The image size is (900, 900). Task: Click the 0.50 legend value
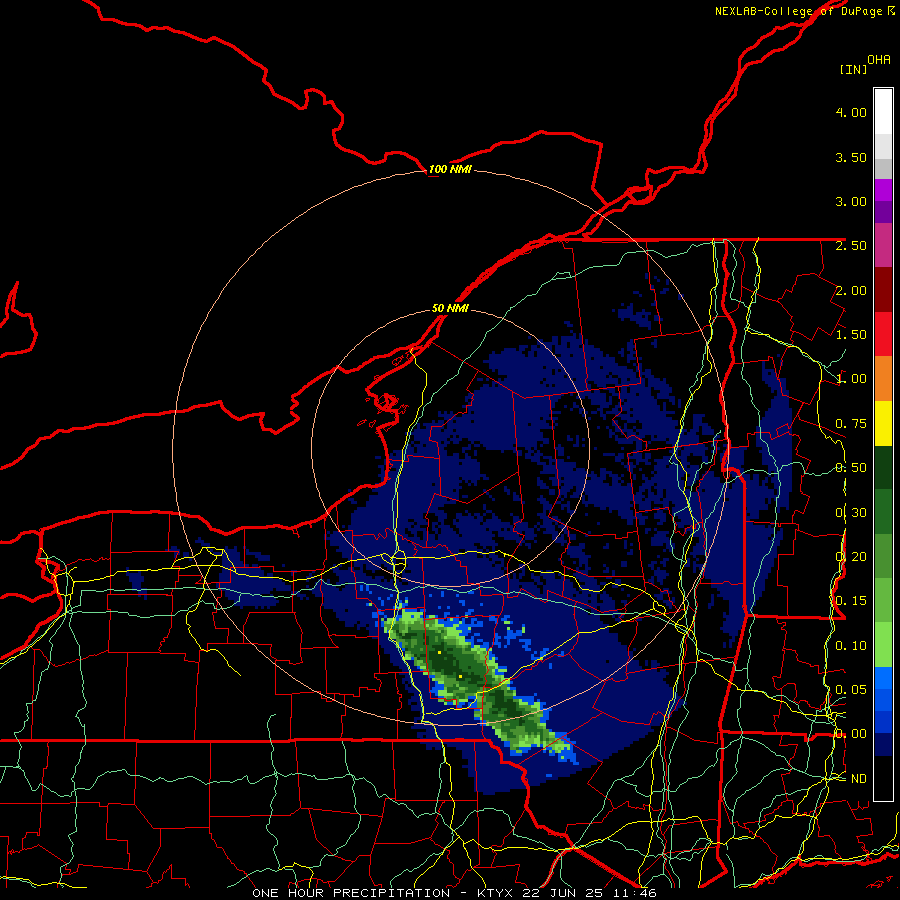pos(851,468)
